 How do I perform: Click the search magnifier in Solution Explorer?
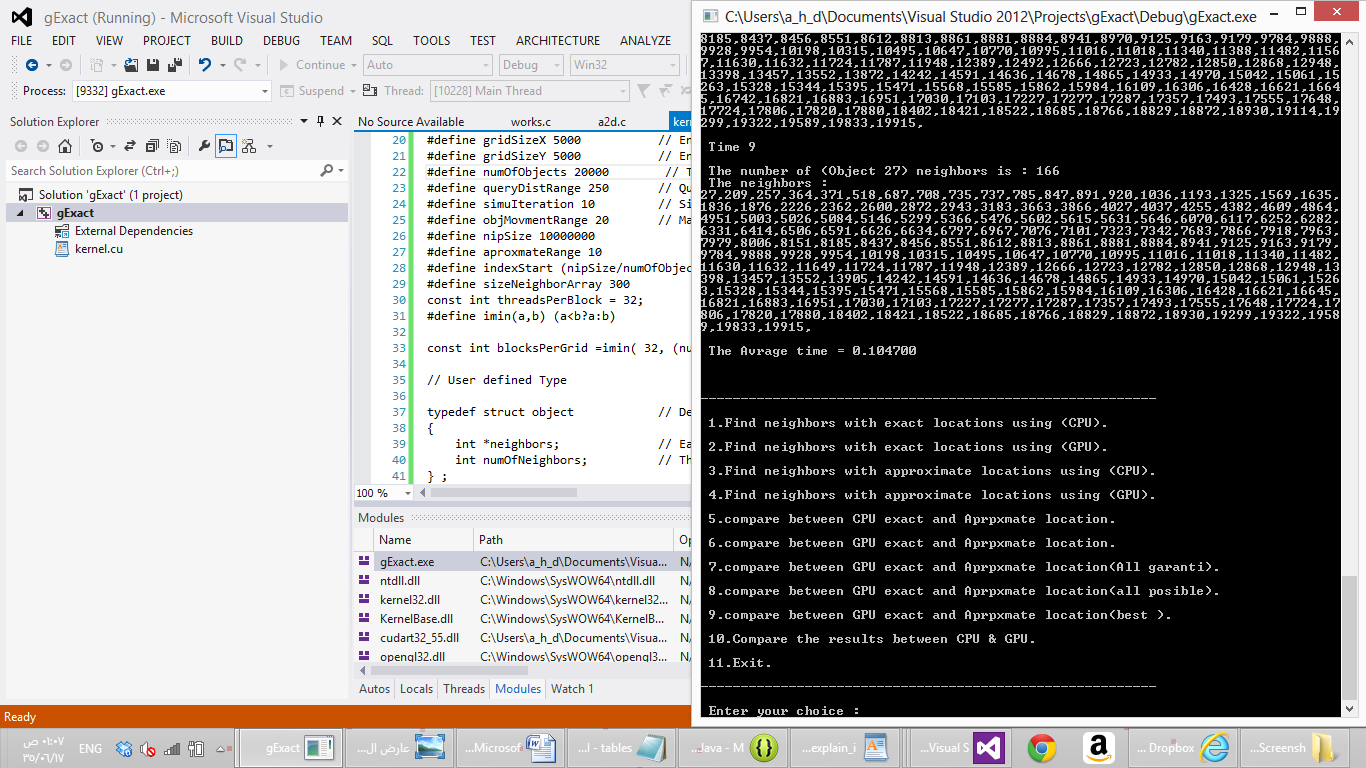[327, 171]
